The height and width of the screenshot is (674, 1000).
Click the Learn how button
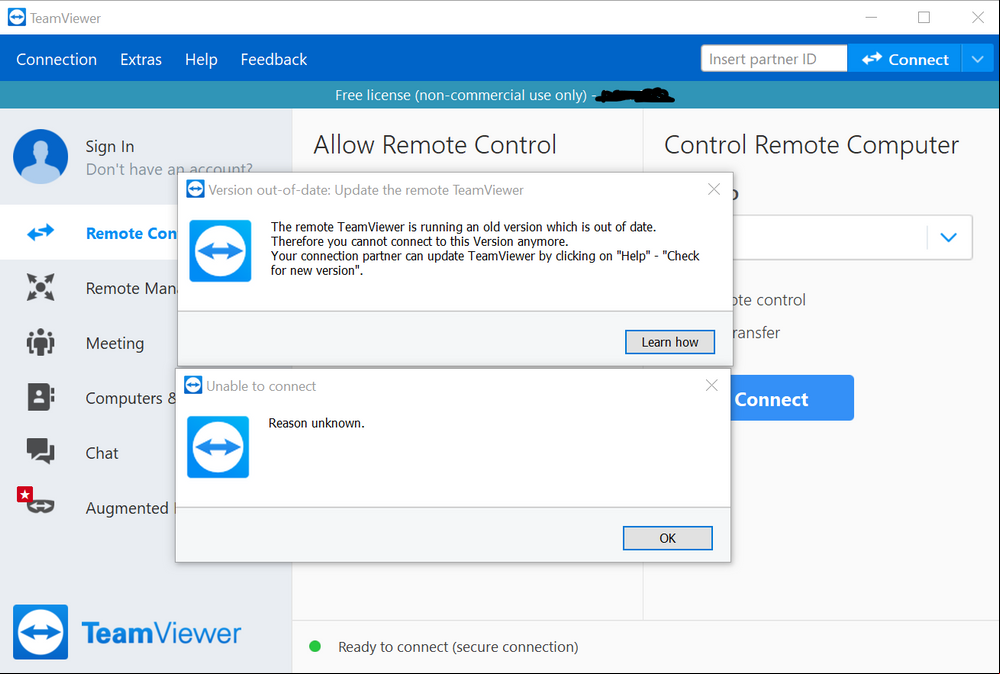pyautogui.click(x=670, y=342)
